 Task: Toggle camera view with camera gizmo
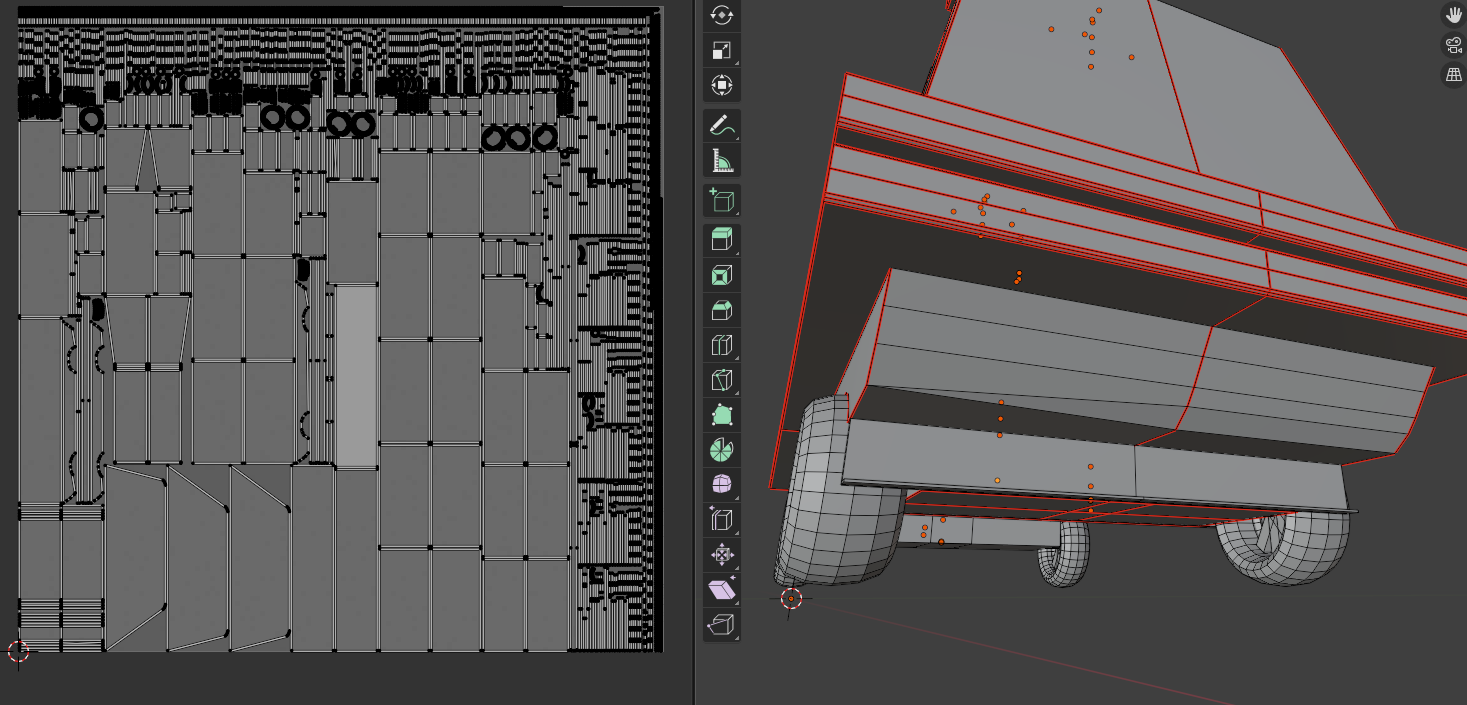click(x=1453, y=45)
